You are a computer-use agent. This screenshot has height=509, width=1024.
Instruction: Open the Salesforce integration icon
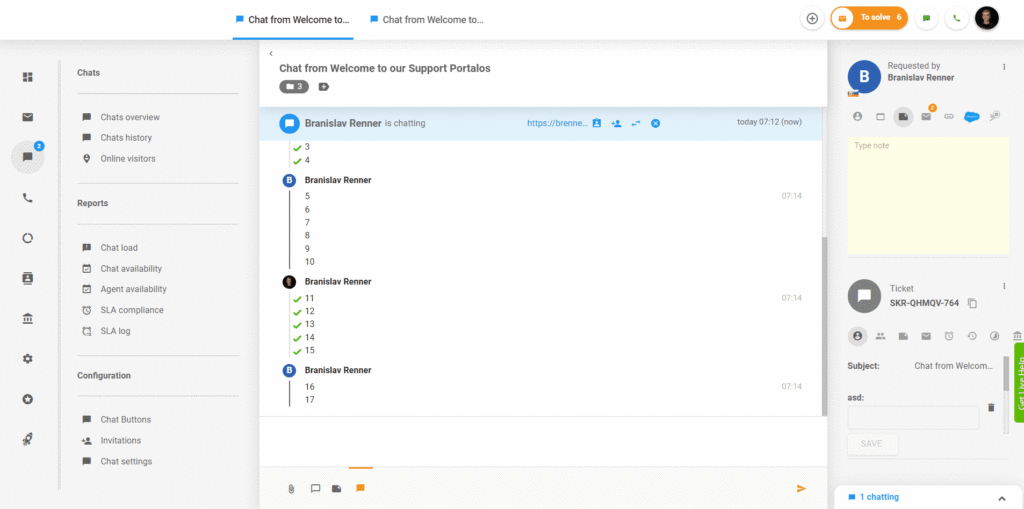[971, 116]
